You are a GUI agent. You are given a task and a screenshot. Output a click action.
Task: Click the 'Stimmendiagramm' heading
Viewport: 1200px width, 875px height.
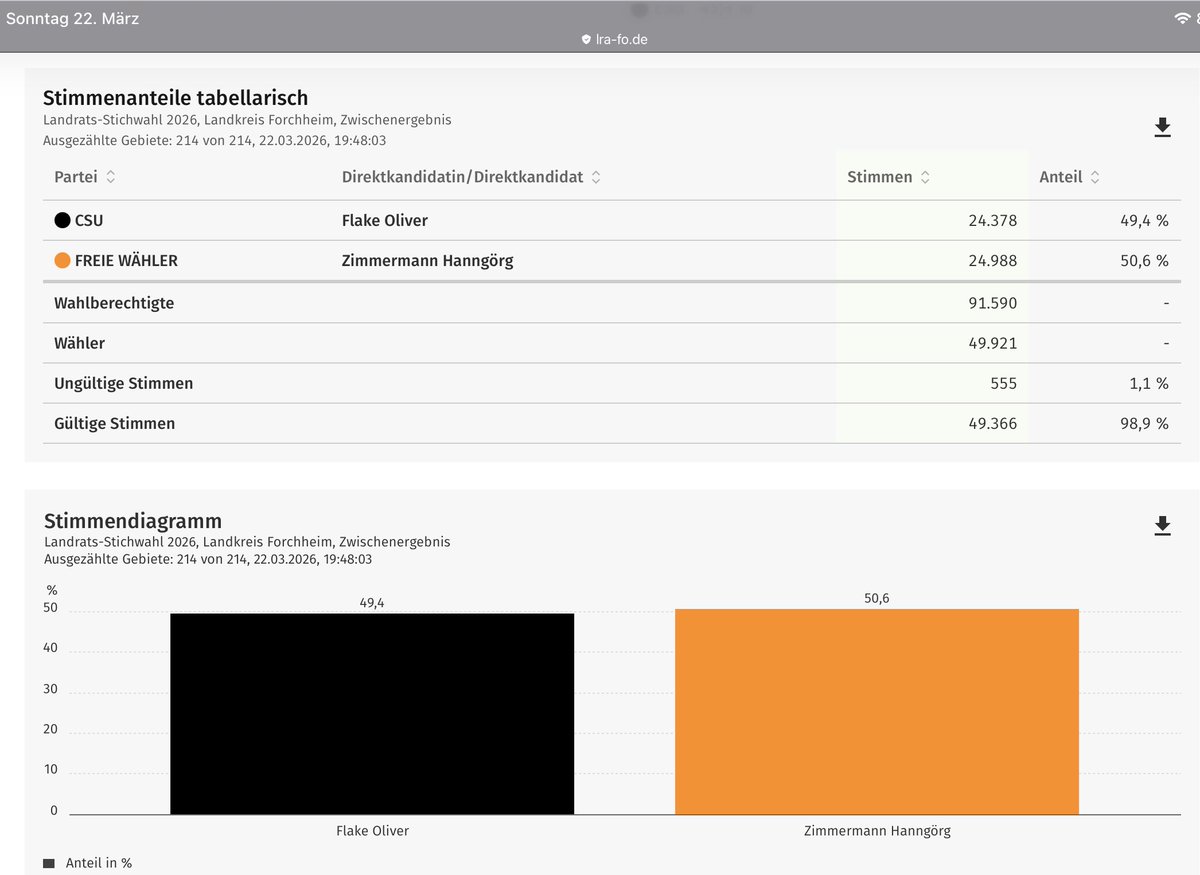pos(133,521)
